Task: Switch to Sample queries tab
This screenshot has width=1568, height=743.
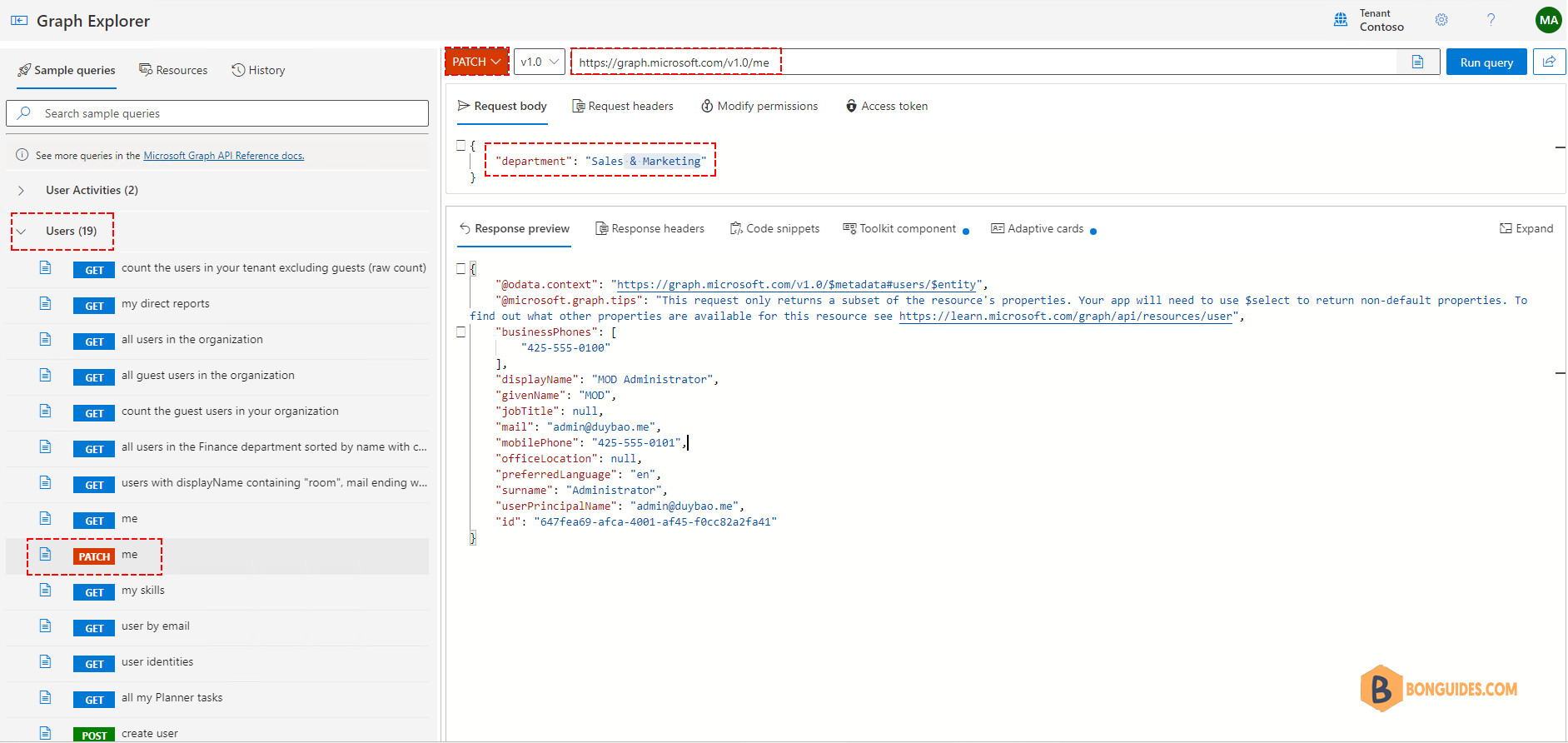Action: (67, 71)
